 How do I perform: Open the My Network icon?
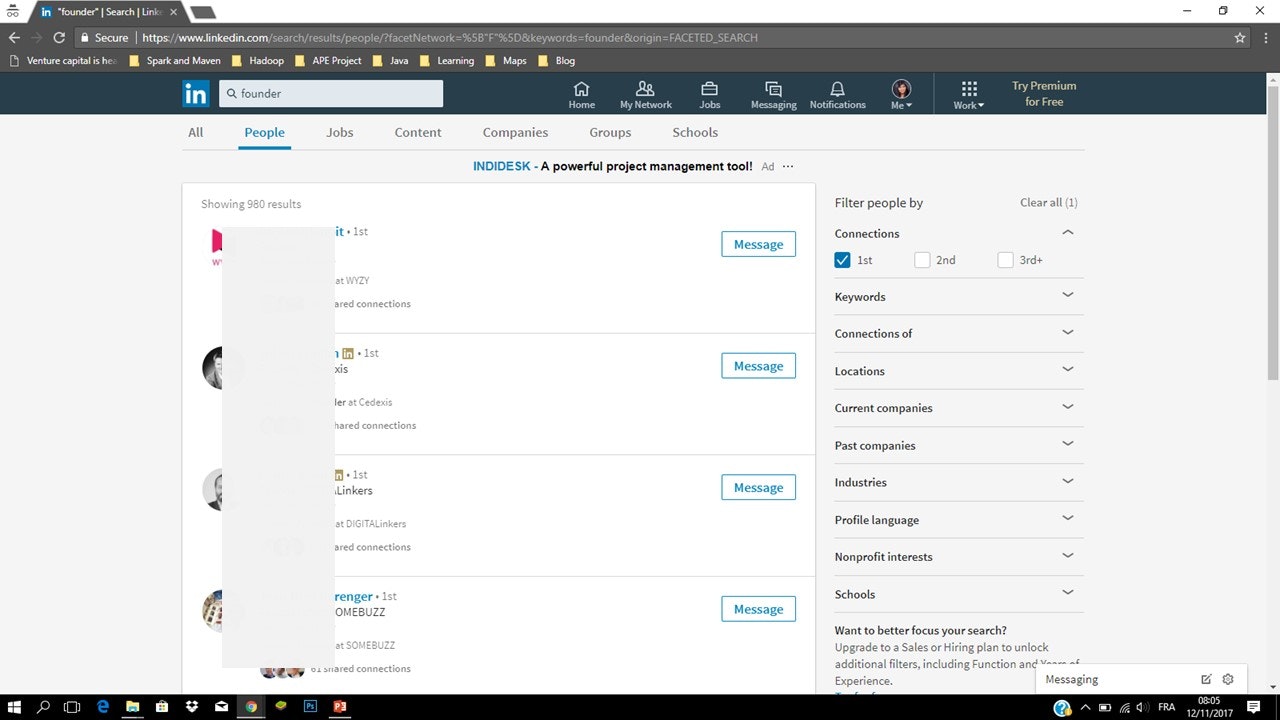pos(645,93)
